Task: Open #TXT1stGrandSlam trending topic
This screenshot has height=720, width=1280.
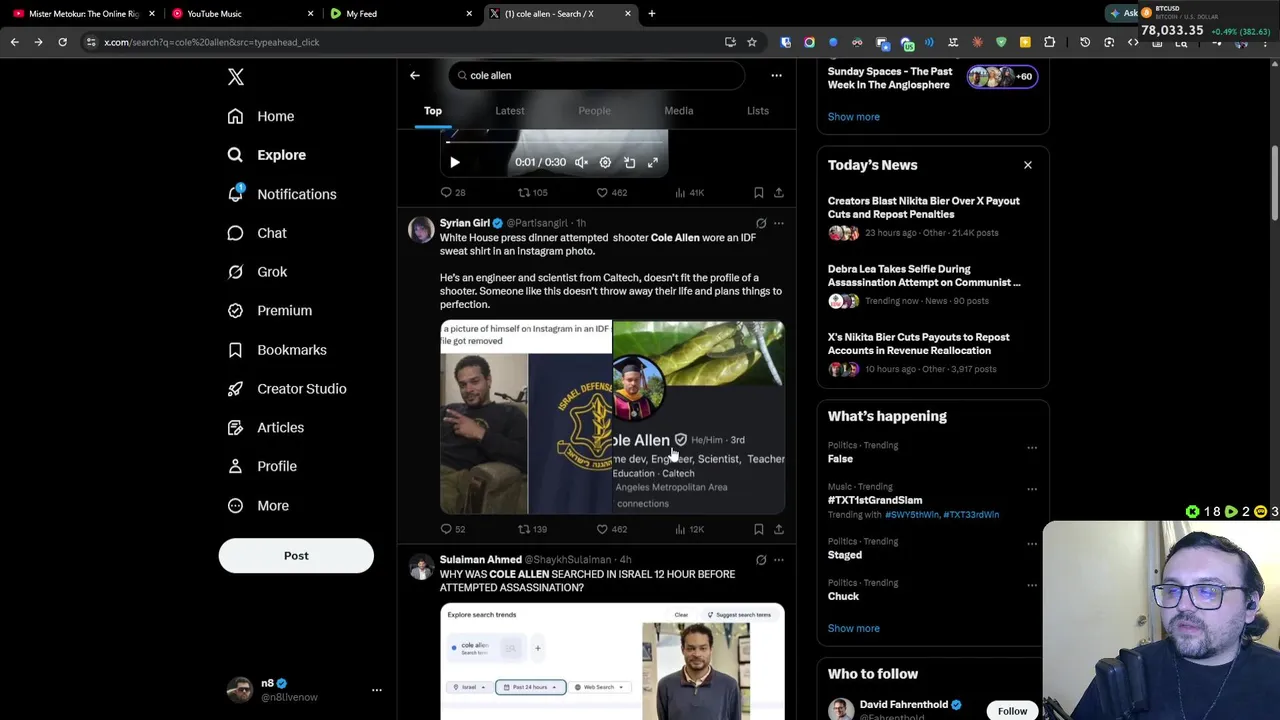Action: point(875,500)
